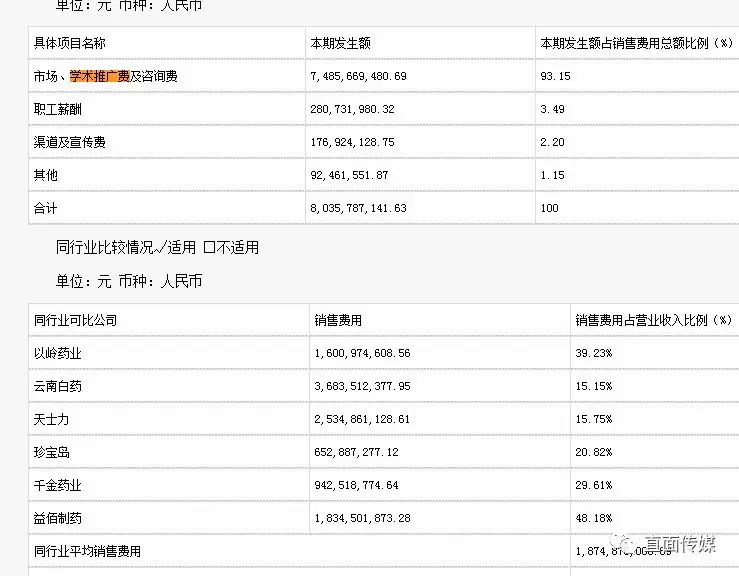Image resolution: width=739 pixels, height=576 pixels.
Task: Select the company name 天士力
Action: pyautogui.click(x=51, y=420)
